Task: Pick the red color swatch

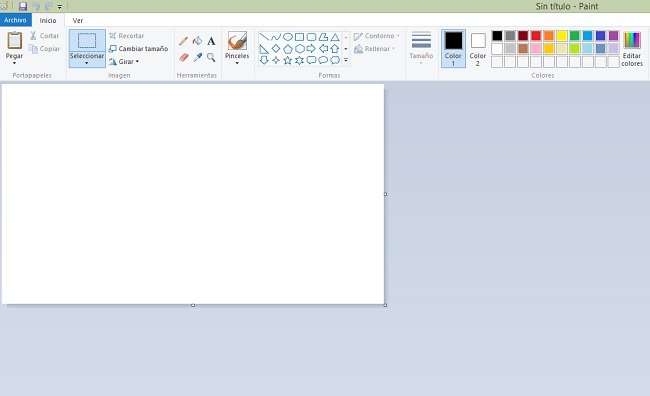Action: pyautogui.click(x=536, y=36)
